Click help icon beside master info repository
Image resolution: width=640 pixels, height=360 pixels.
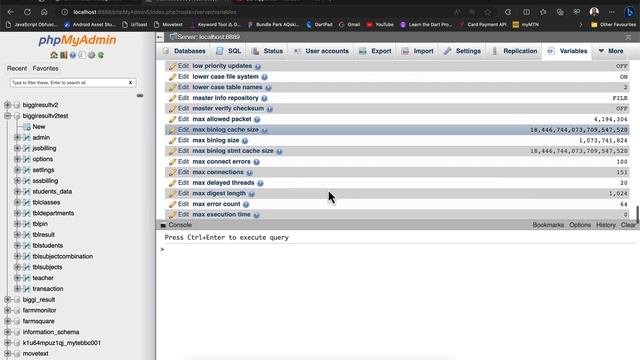pyautogui.click(x=264, y=98)
